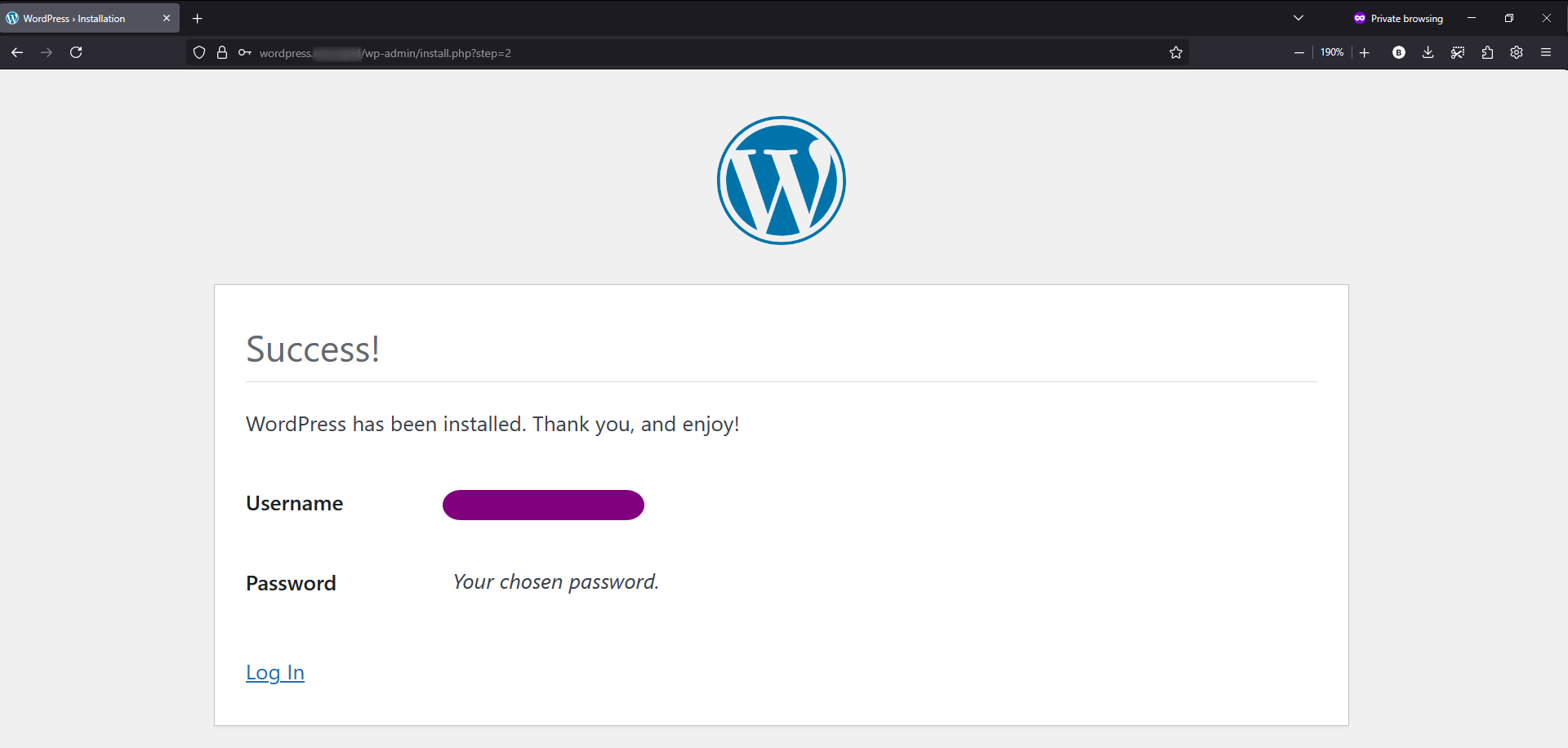
Task: Open the hamburger application menu
Action: (x=1546, y=52)
